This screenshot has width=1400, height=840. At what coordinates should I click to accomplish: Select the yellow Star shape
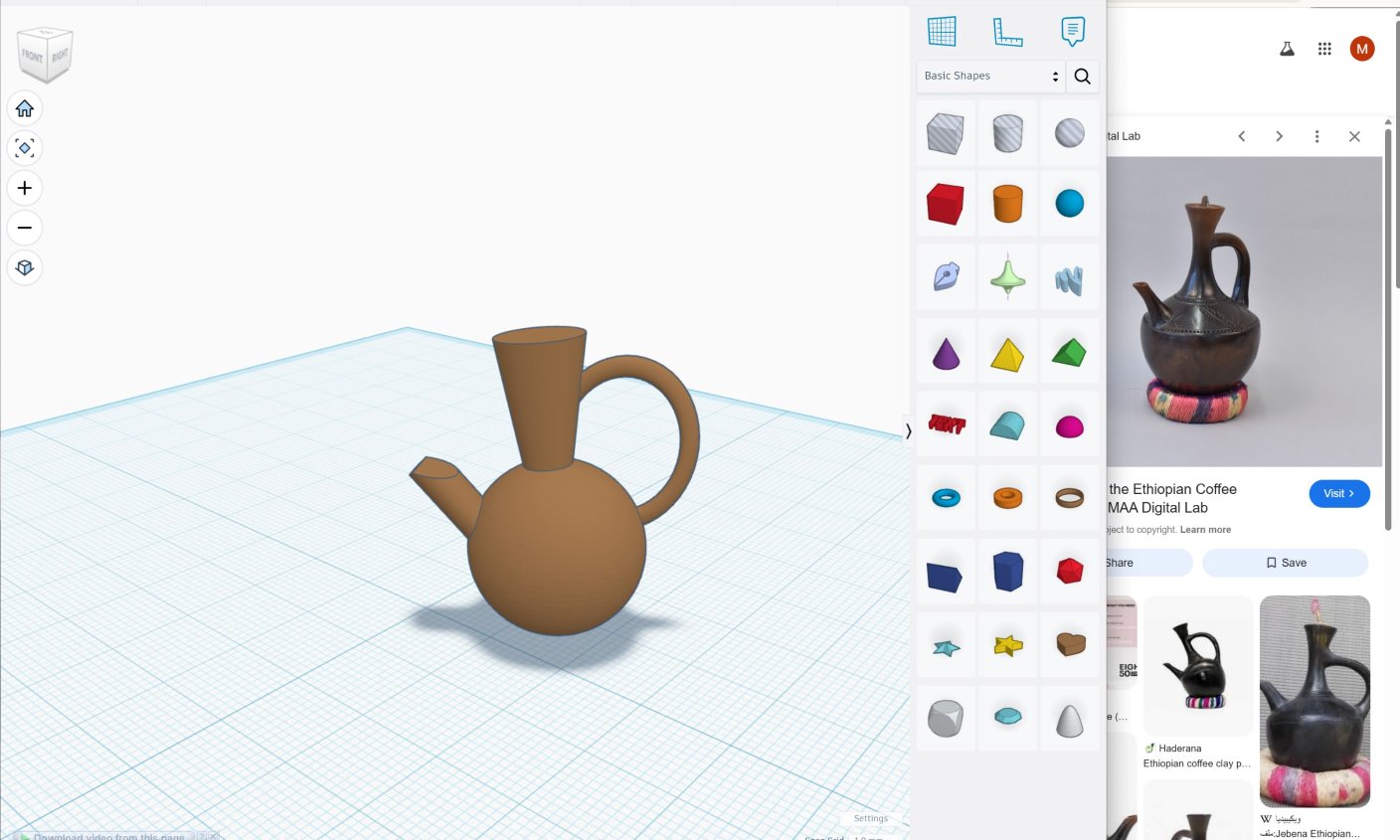pyautogui.click(x=1007, y=646)
